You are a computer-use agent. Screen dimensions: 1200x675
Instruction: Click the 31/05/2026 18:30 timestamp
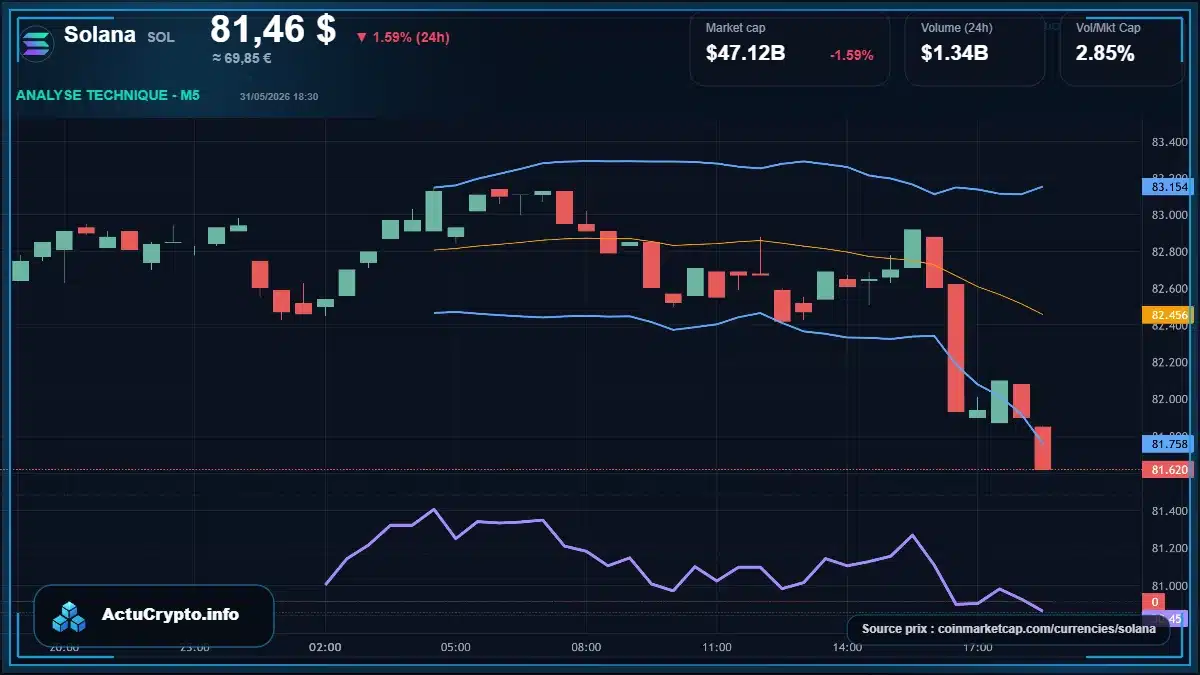coord(279,96)
